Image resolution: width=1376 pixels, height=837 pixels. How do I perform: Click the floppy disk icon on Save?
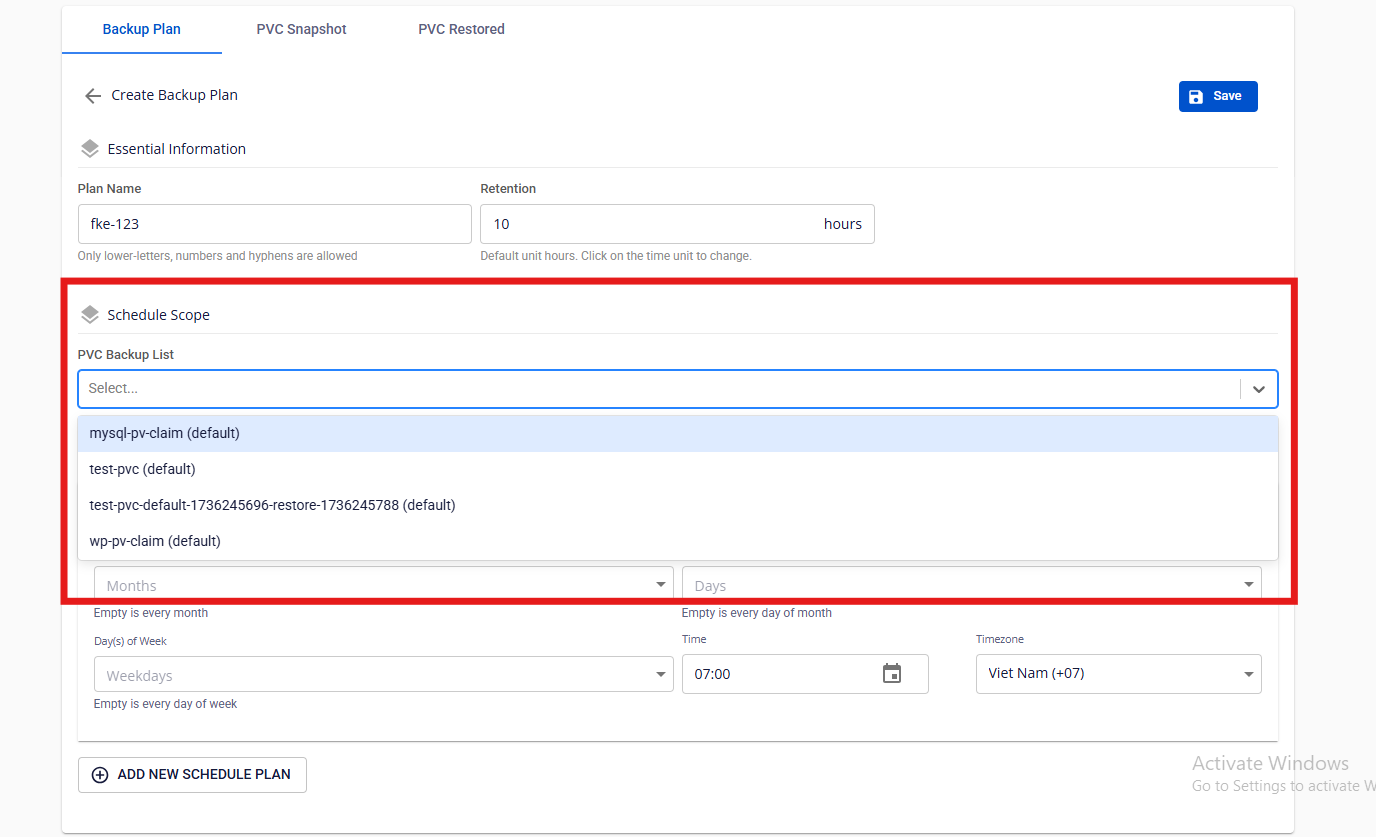pos(1196,96)
